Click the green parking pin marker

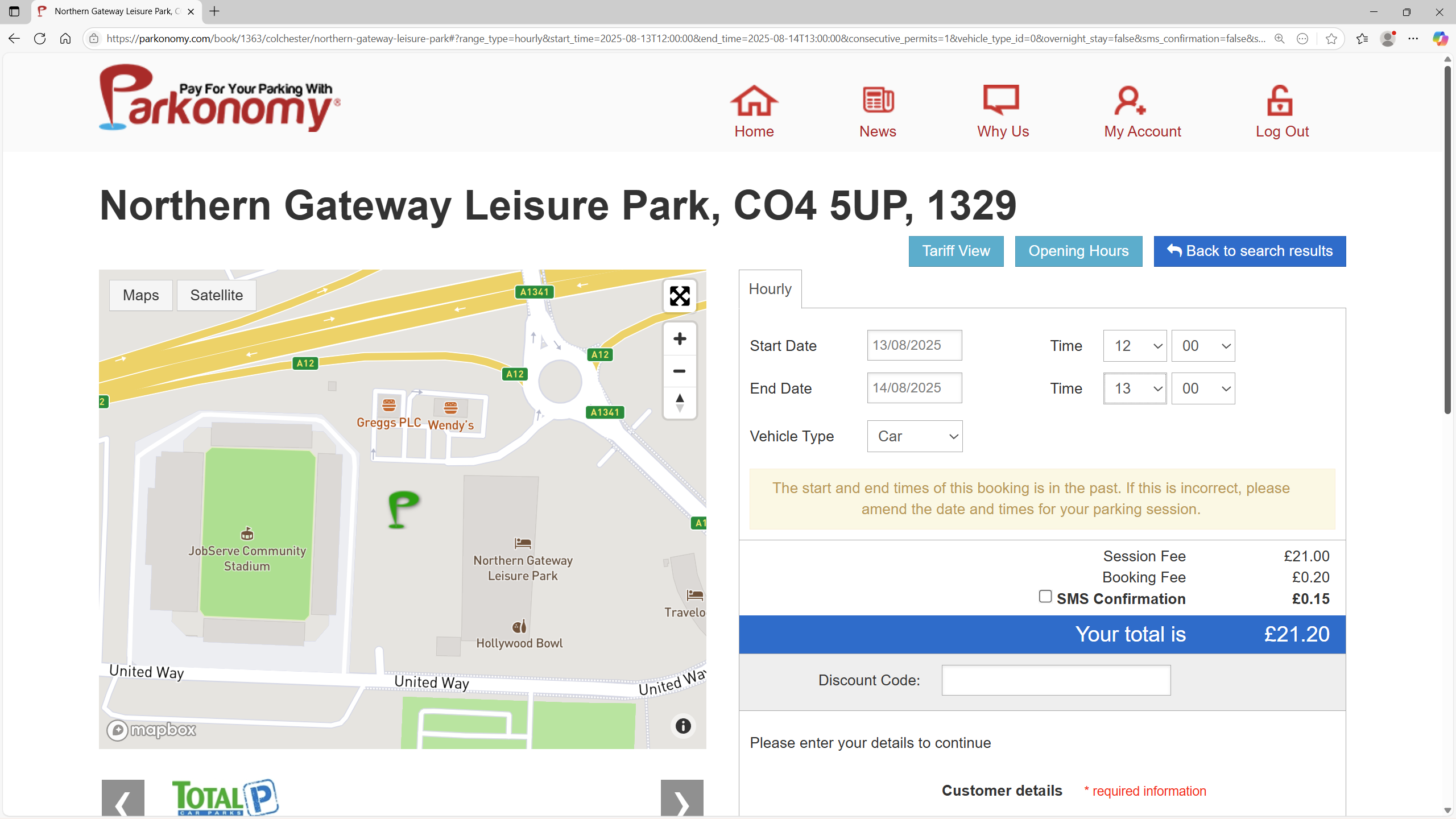403,509
